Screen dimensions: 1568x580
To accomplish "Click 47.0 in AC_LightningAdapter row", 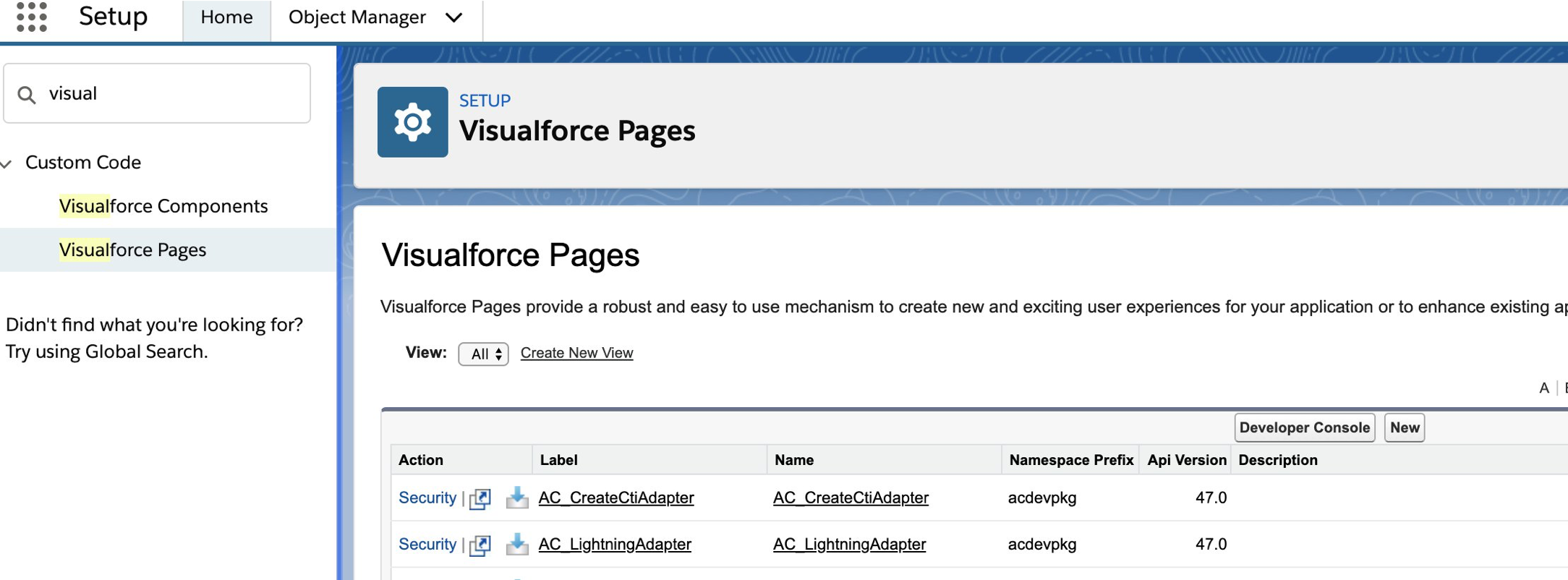I will pyautogui.click(x=1211, y=544).
